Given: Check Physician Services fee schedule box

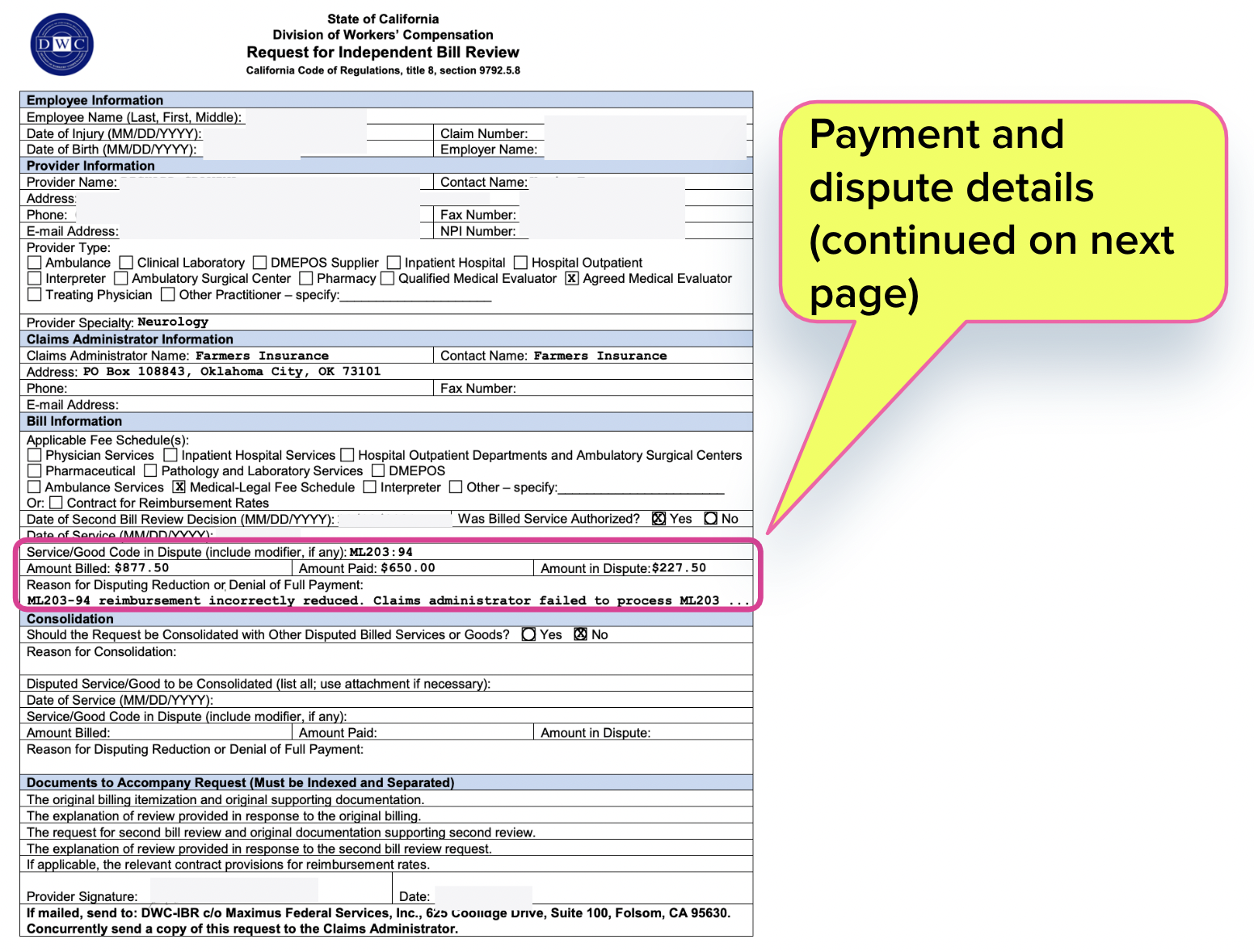Looking at the screenshot, I should tap(34, 455).
